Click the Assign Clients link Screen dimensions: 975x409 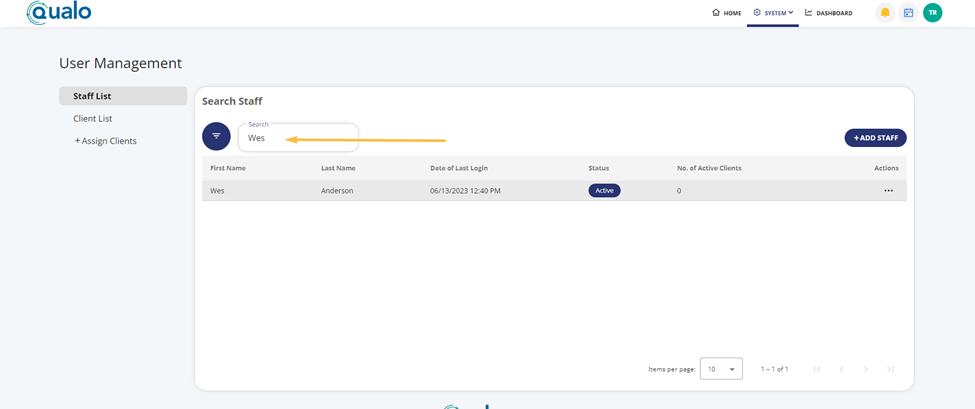tap(106, 141)
